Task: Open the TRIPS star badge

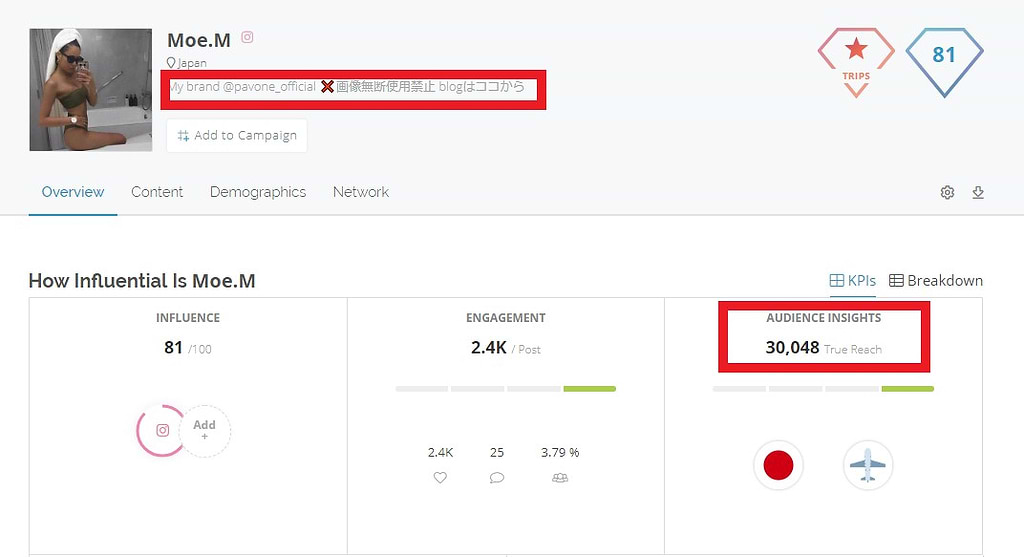Action: click(856, 63)
